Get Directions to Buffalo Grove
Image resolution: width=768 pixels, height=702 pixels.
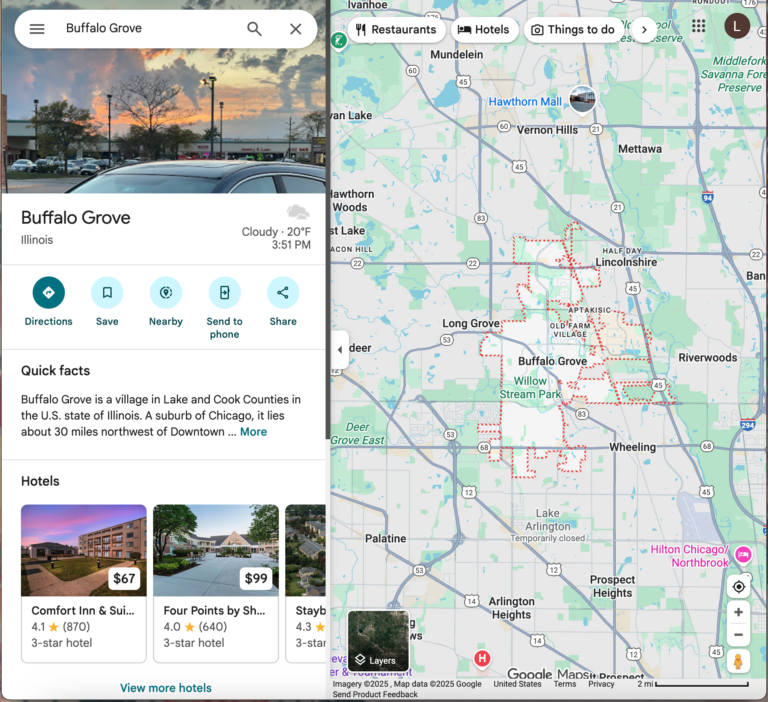[48, 293]
